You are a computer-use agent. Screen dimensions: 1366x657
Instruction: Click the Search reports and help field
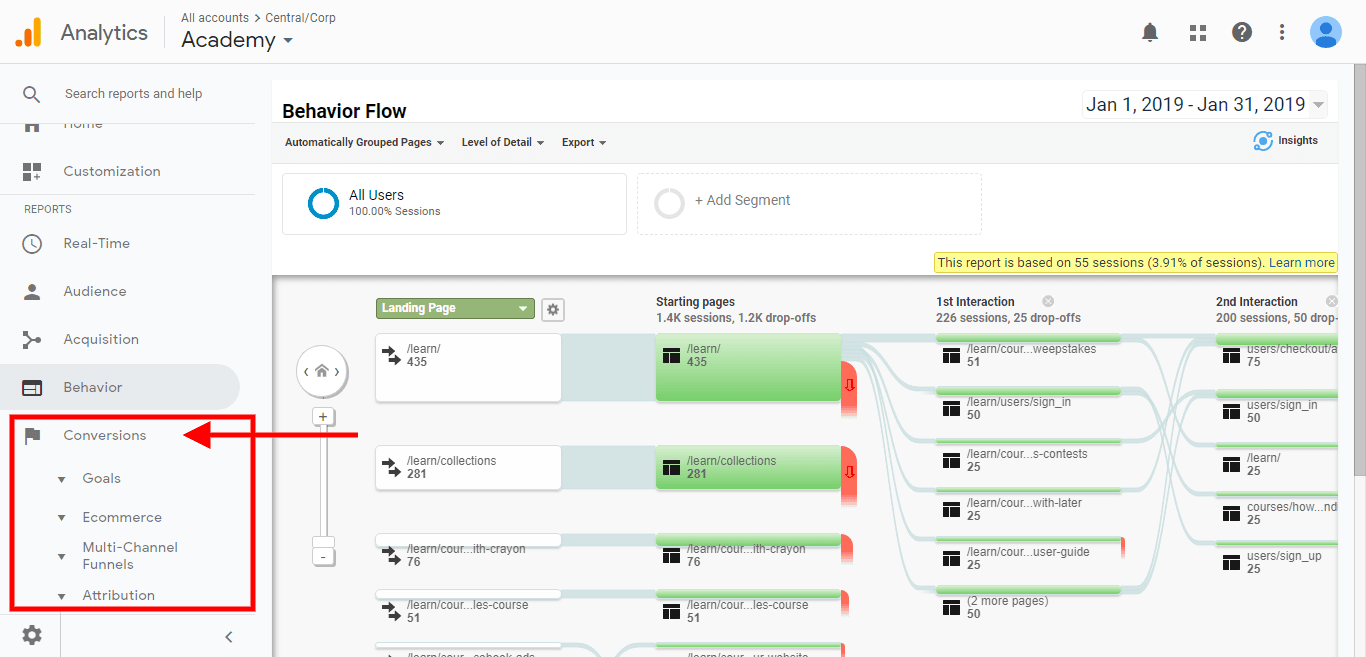pos(133,94)
